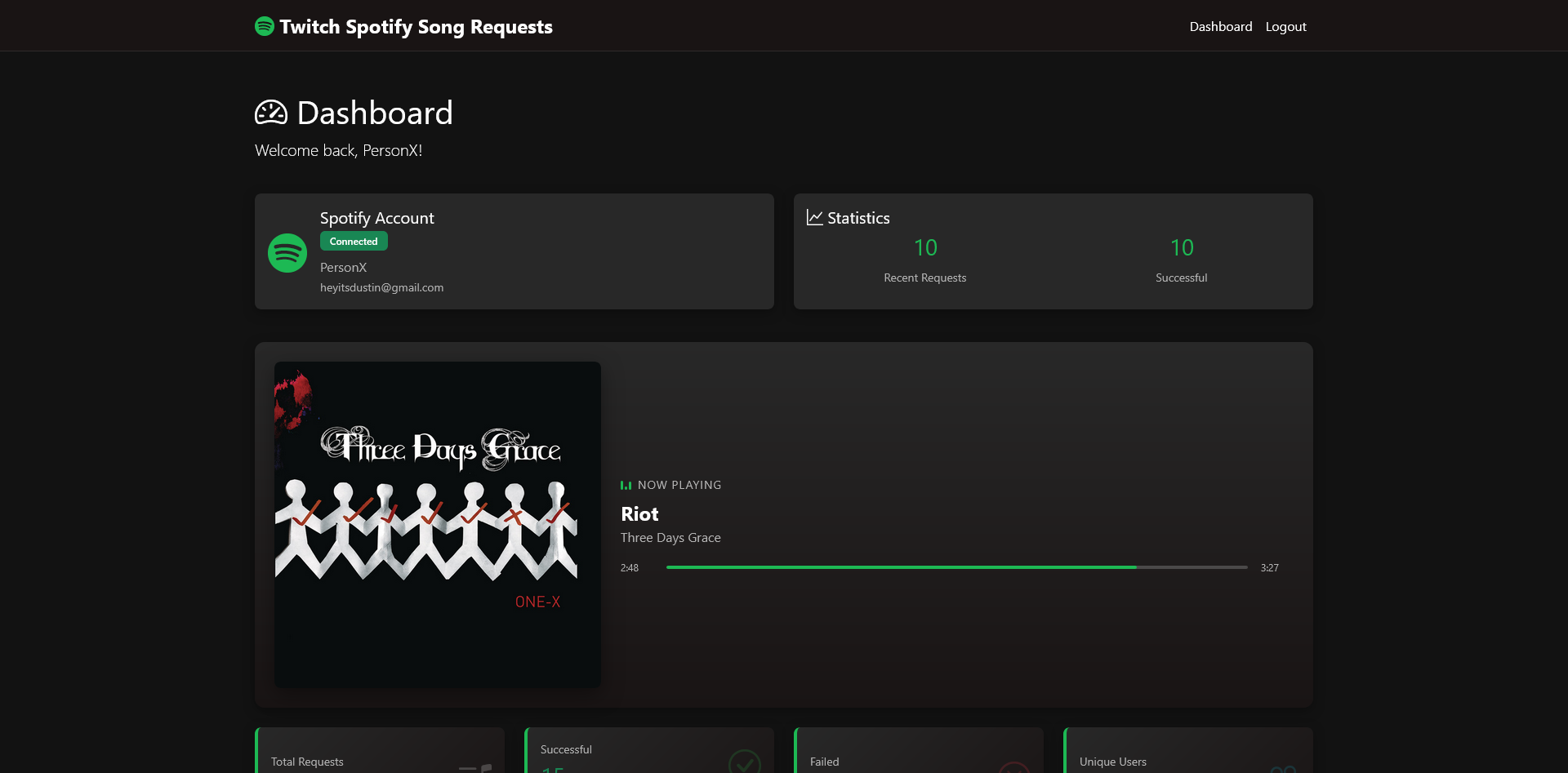Click the NOW PLAYING label
The width and height of the screenshot is (1568, 773).
679,485
